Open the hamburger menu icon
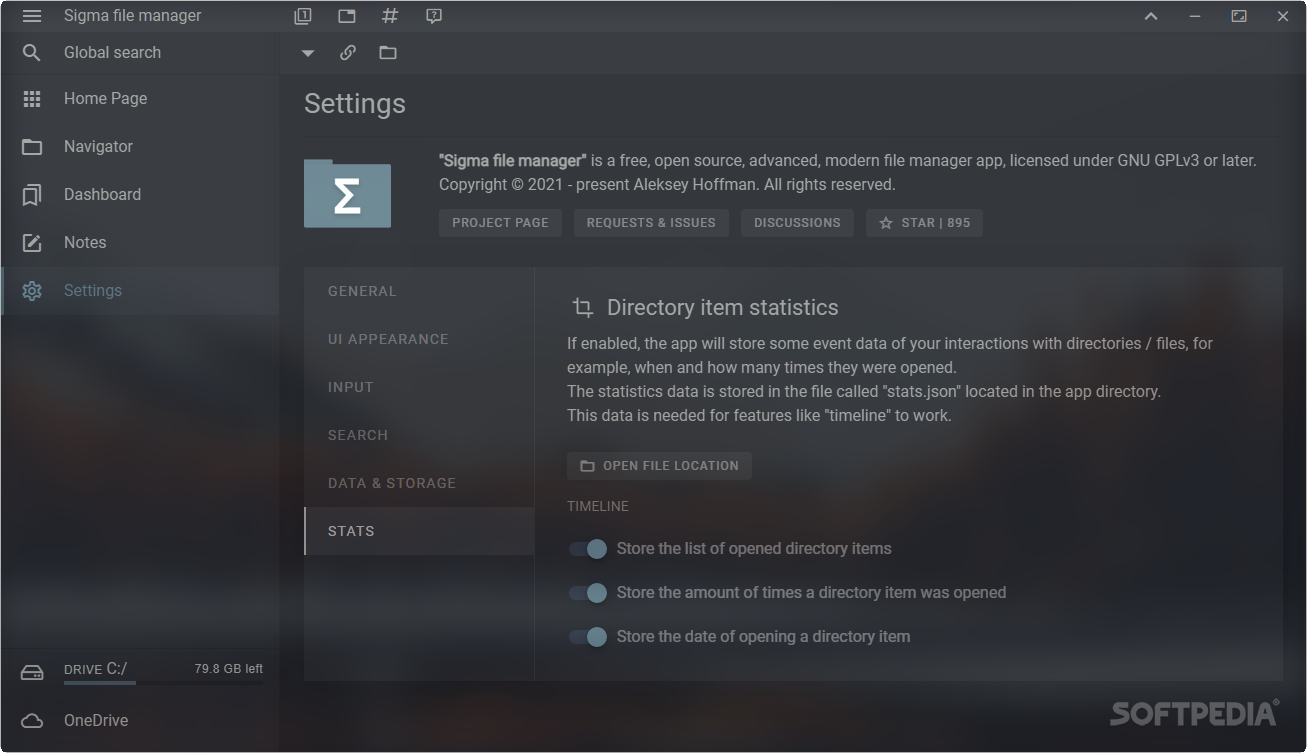 (x=32, y=16)
